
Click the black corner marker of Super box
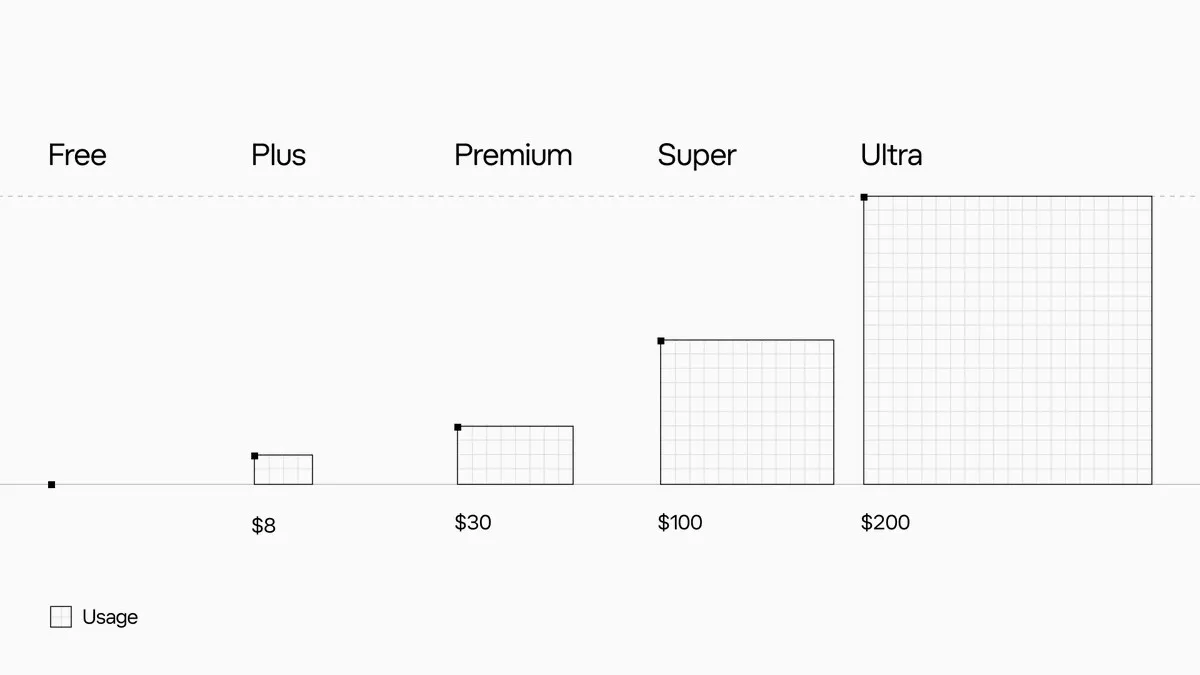click(661, 341)
